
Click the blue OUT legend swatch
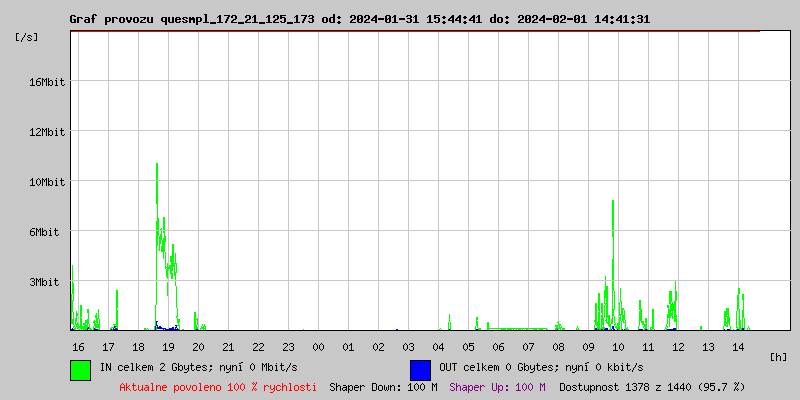[420, 370]
